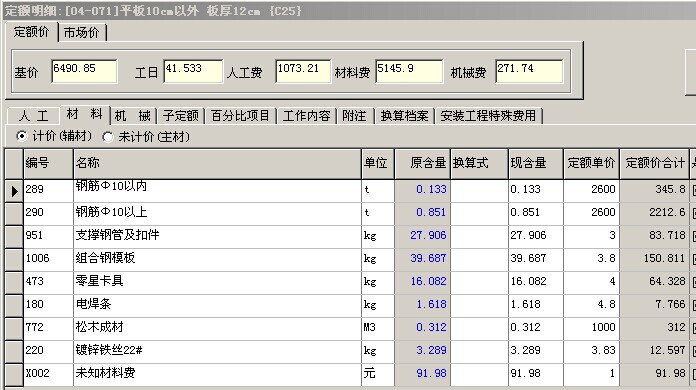Click the 编号 cell 951
696x390 pixels.
(x=48, y=236)
